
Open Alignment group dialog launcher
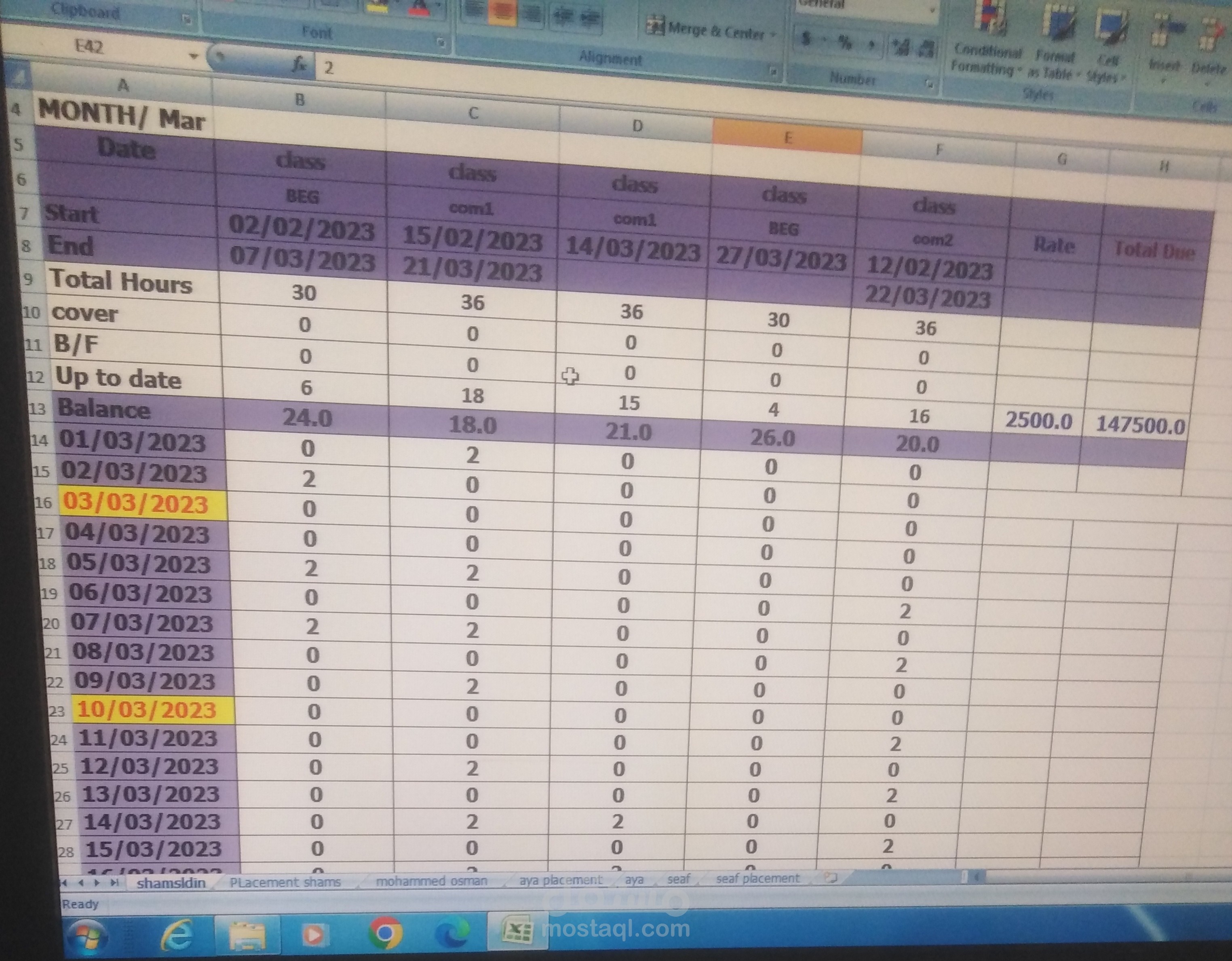773,71
